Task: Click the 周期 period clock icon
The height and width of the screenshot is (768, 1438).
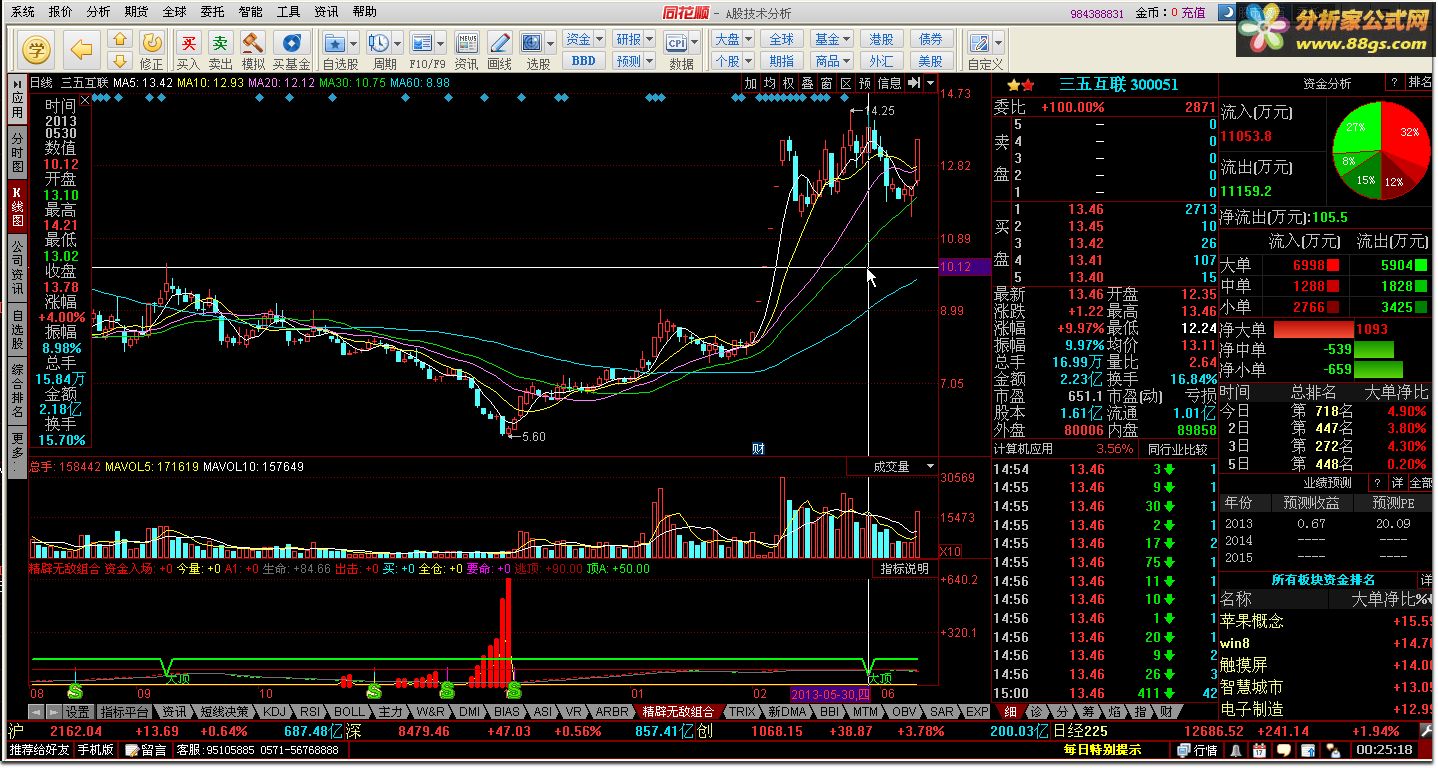Action: pyautogui.click(x=379, y=43)
